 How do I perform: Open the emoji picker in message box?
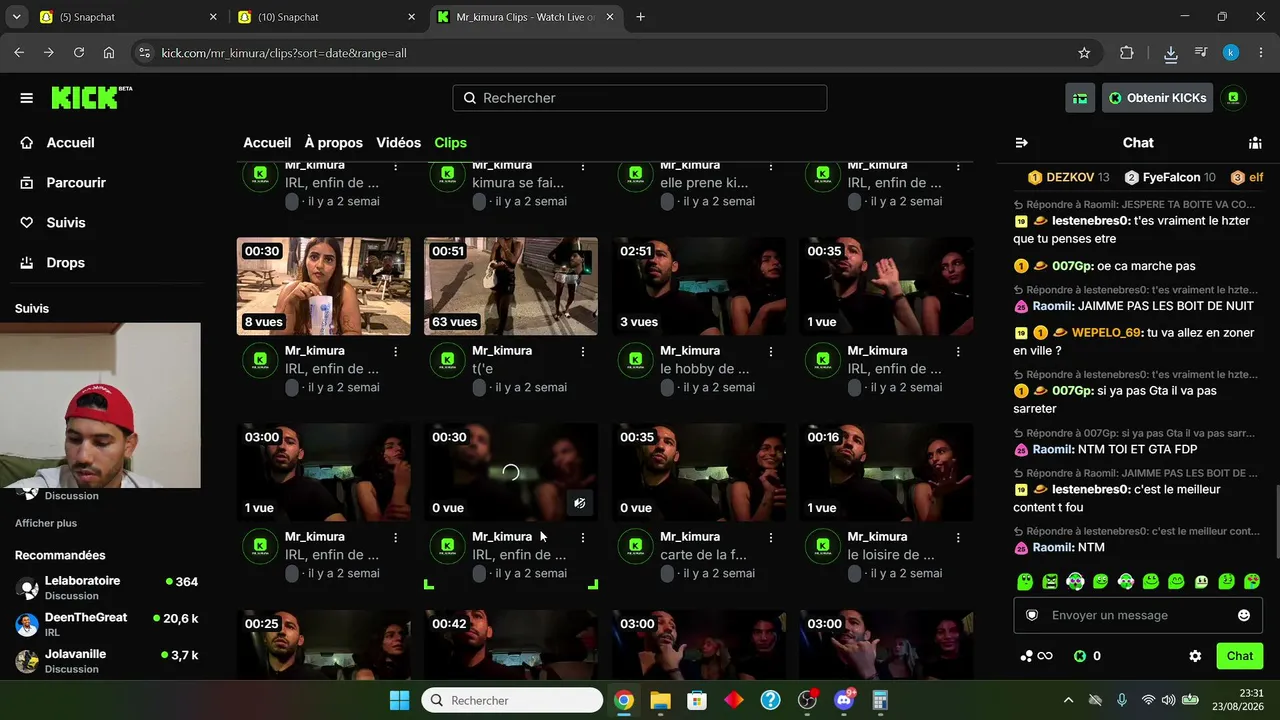(x=1244, y=615)
